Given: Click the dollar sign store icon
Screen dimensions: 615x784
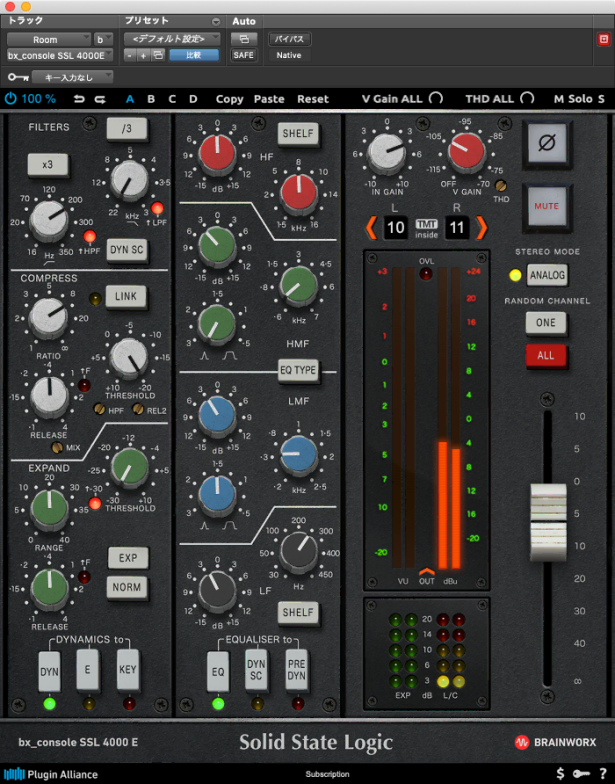Looking at the screenshot, I should (x=560, y=774).
